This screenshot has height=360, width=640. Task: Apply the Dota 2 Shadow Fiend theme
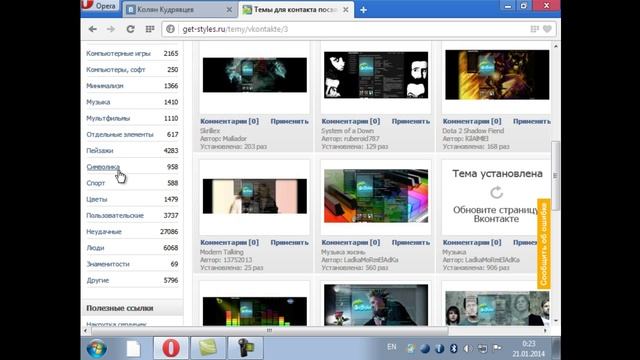pos(532,121)
